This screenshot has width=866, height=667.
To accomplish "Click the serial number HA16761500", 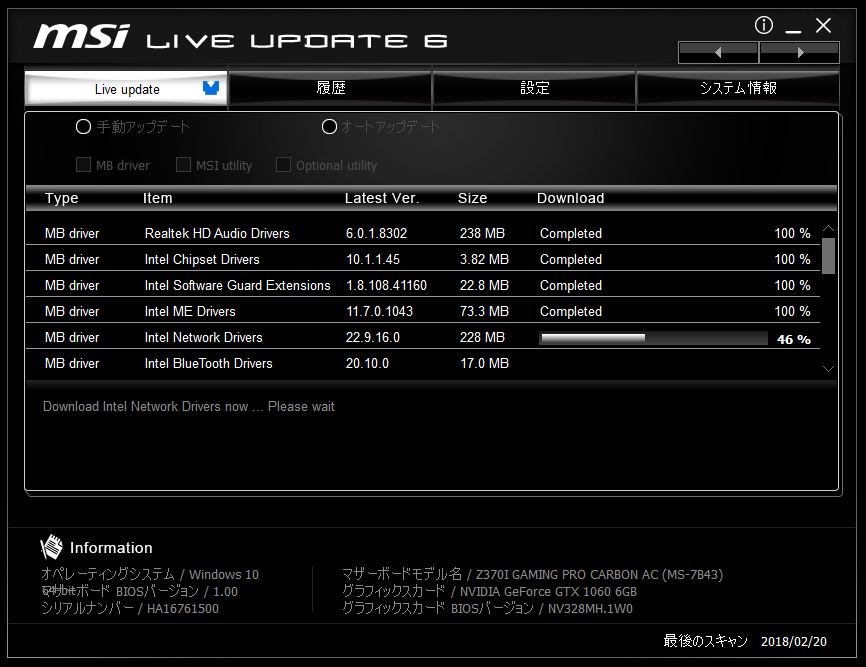I will [x=182, y=608].
